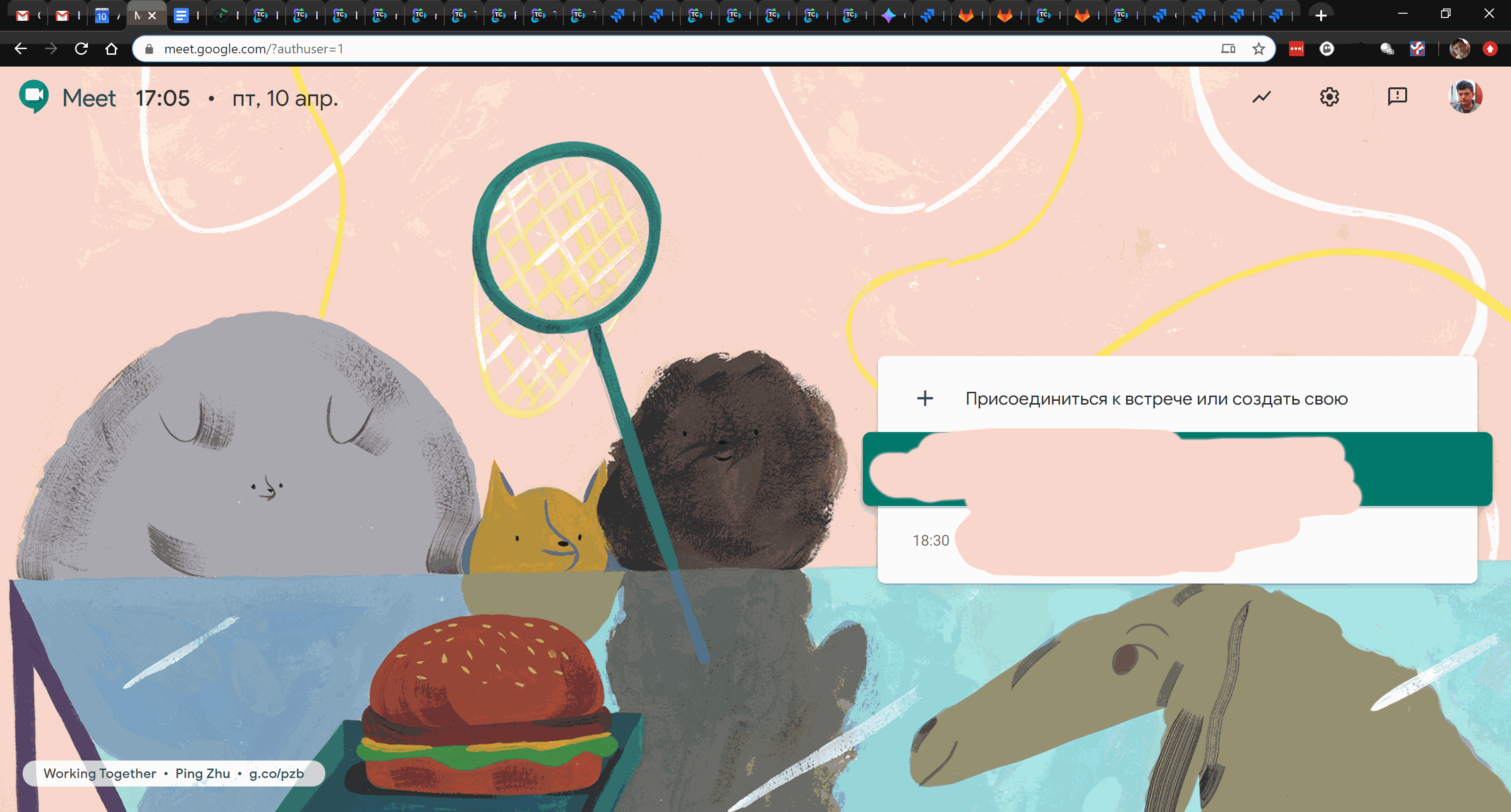Click the browser forward arrow
This screenshot has height=812, width=1511.
click(x=51, y=49)
